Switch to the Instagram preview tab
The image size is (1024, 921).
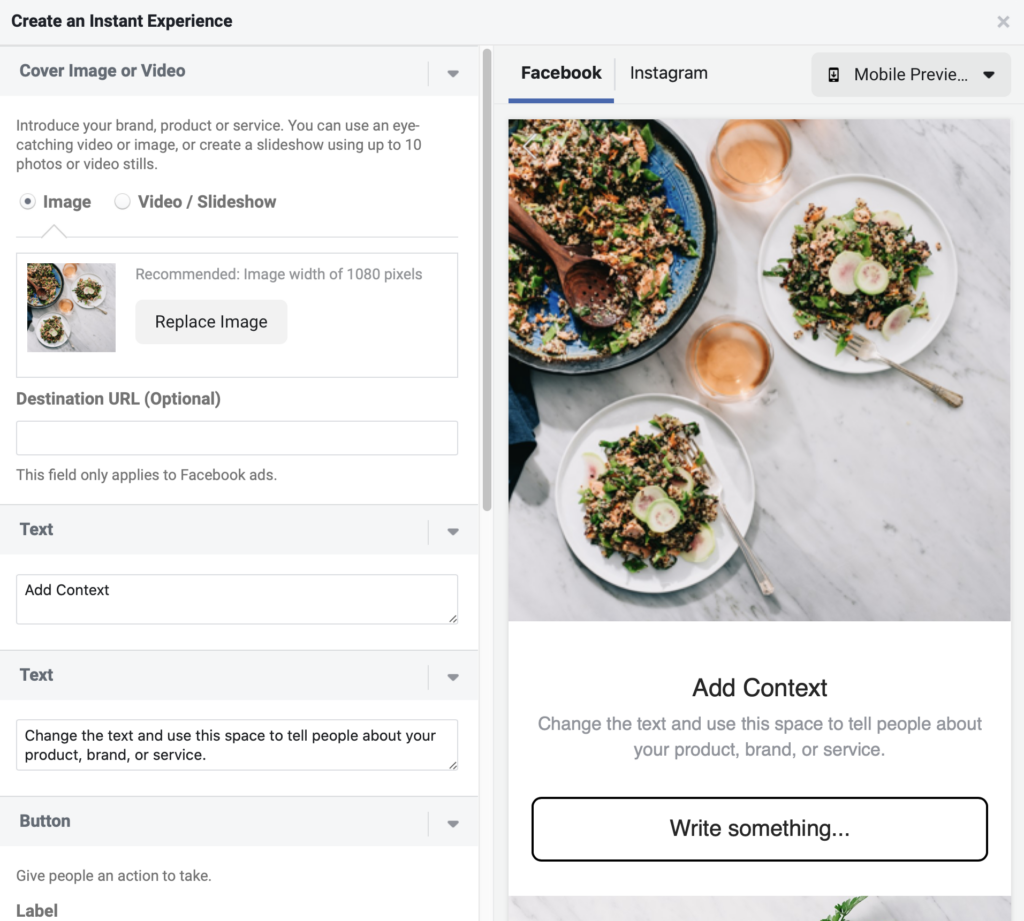668,73
